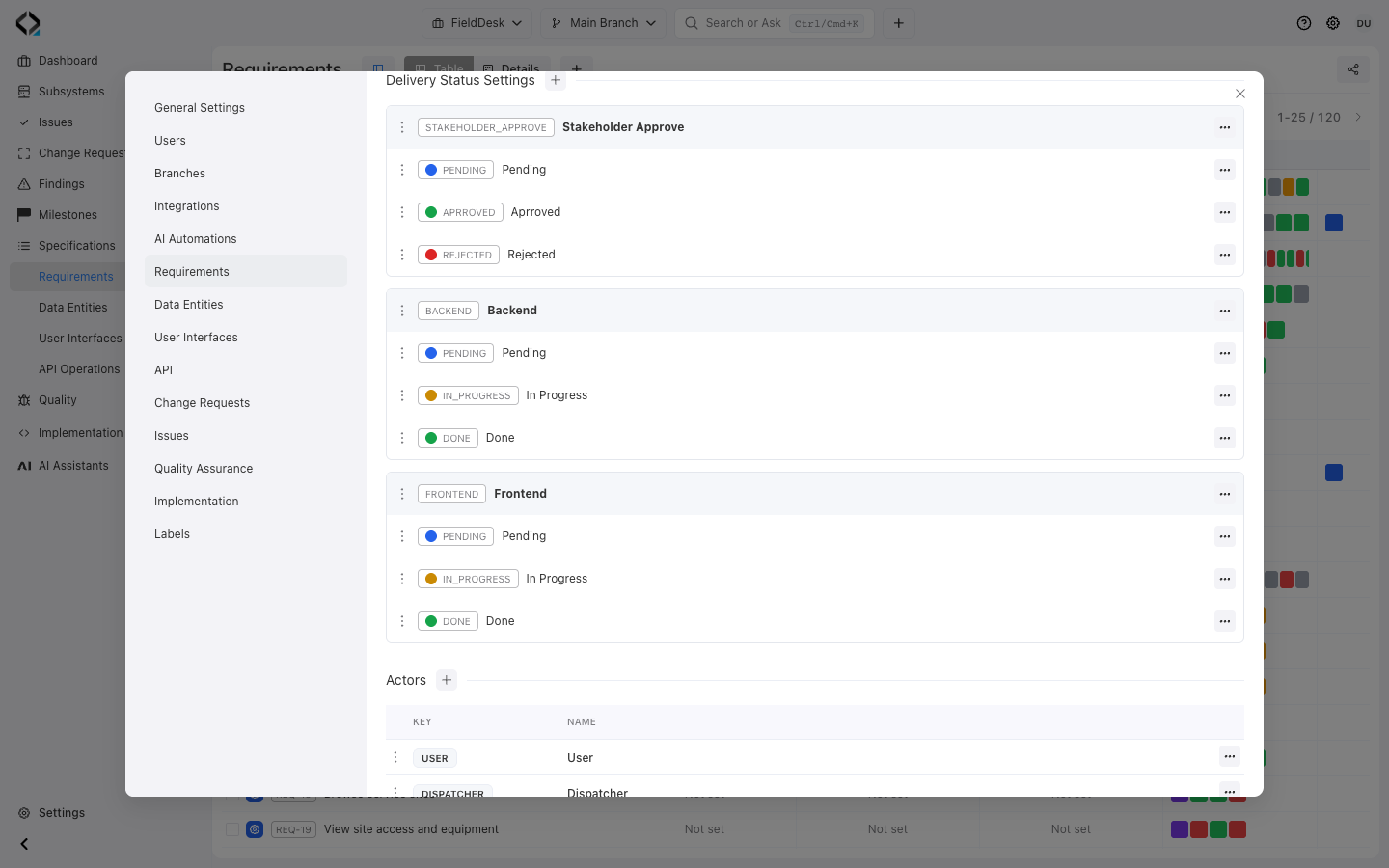The image size is (1389, 868).
Task: Open options for Frontend Pending status
Action: click(1225, 536)
